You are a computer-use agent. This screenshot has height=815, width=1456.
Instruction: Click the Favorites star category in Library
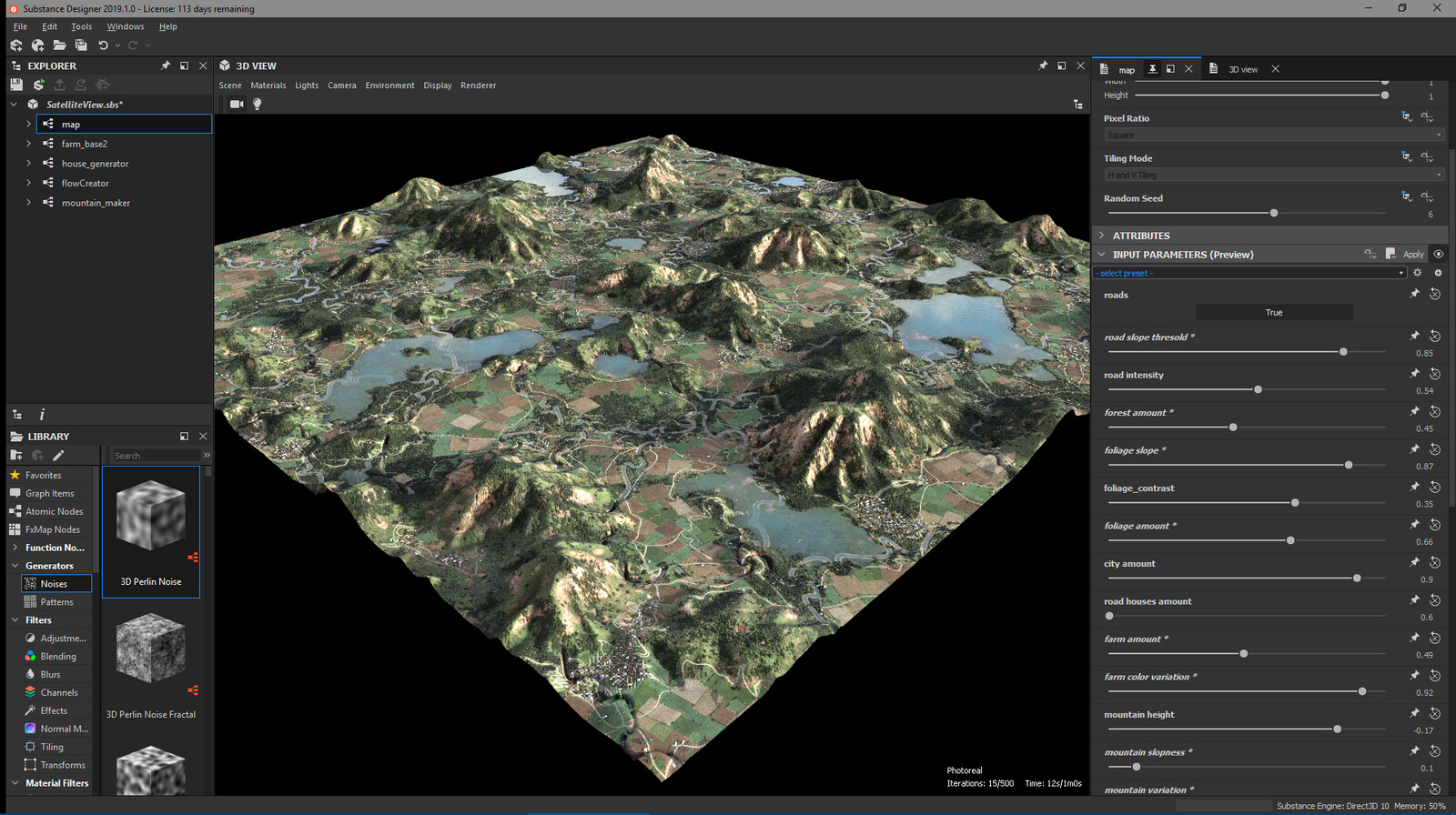[x=43, y=475]
